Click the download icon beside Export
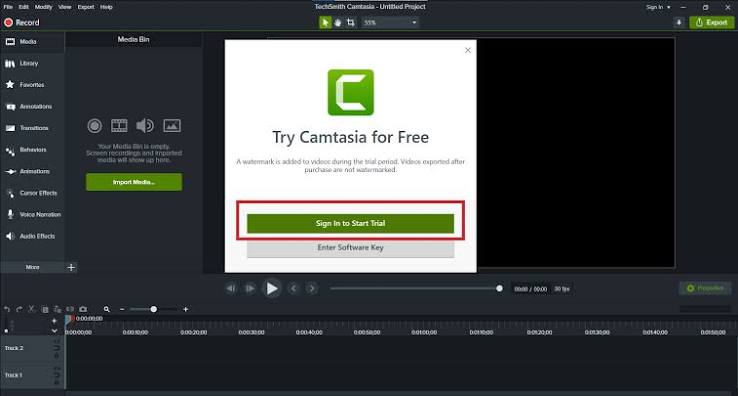 (679, 23)
